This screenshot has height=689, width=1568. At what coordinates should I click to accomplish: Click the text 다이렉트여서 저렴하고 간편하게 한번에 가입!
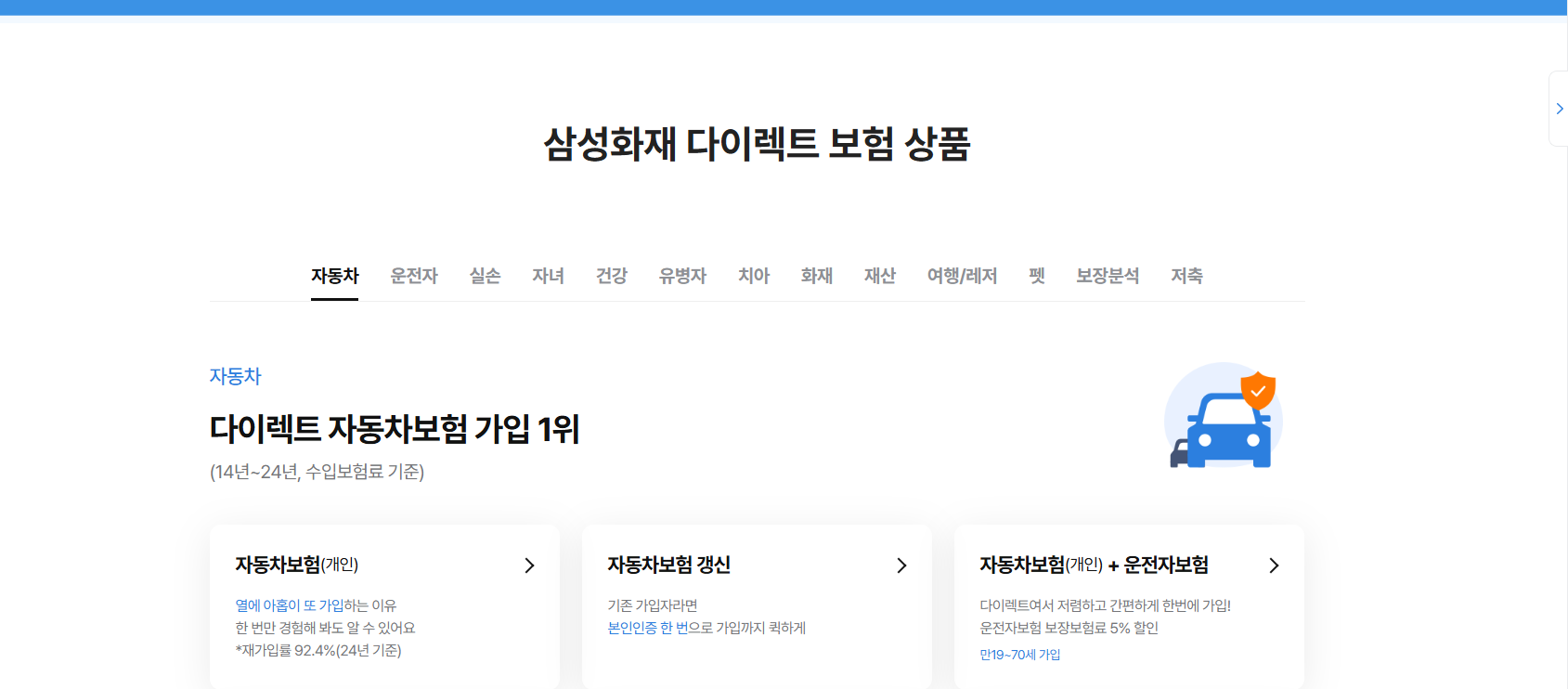(1106, 605)
